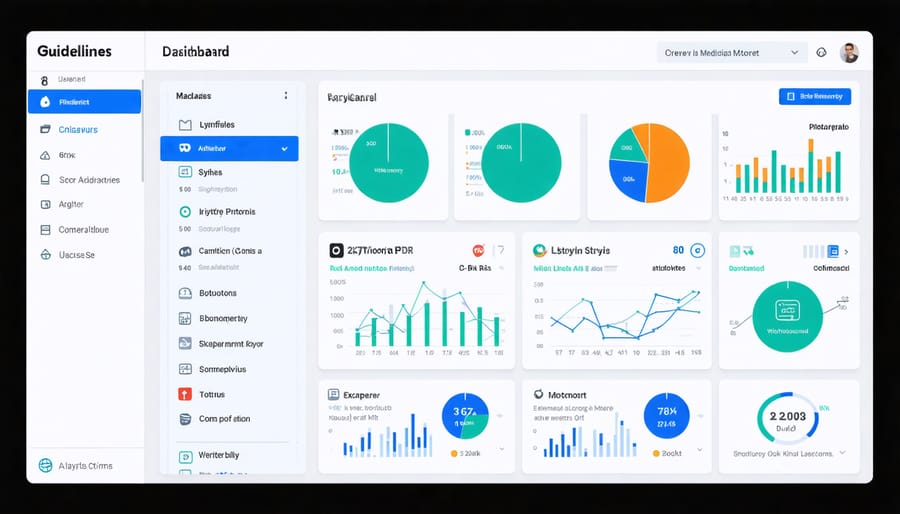900x514 pixels.
Task: Click the icon next to Comeraltloue
Action: pos(45,229)
